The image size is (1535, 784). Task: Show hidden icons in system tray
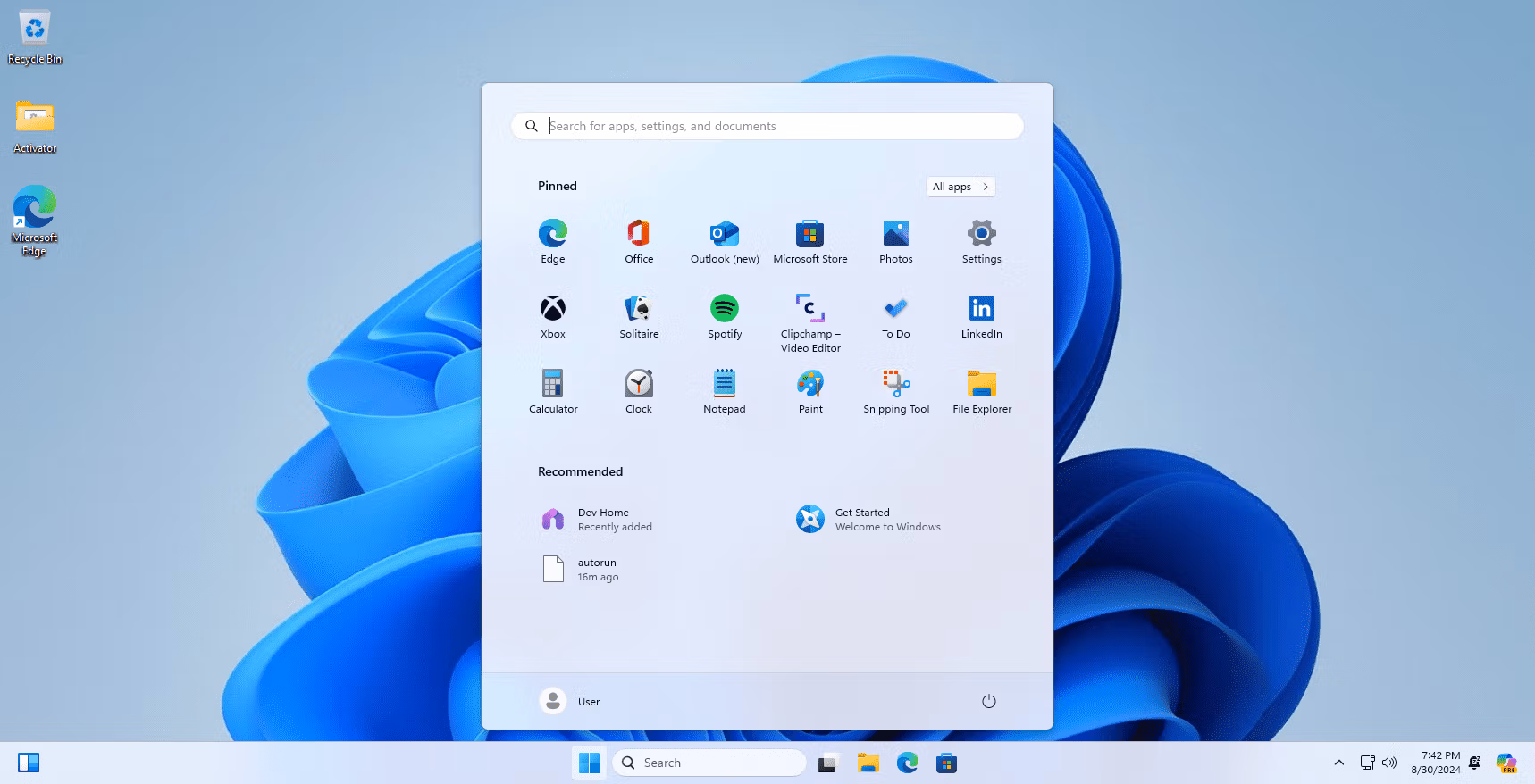coord(1338,763)
